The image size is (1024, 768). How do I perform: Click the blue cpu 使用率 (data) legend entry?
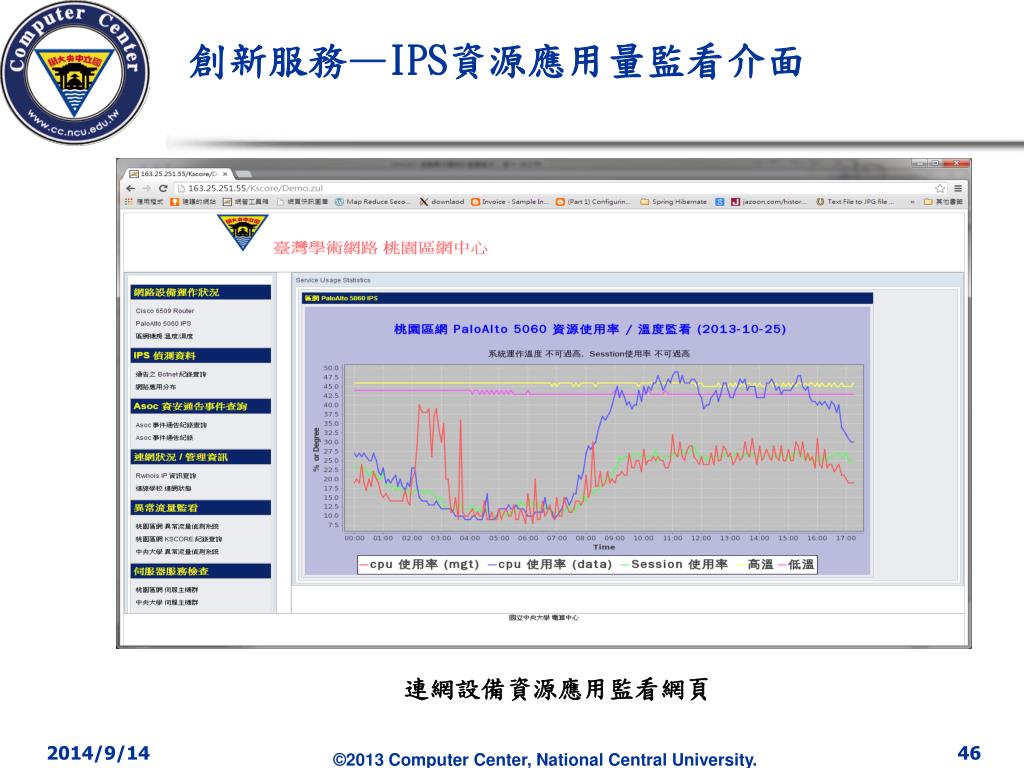pos(550,564)
